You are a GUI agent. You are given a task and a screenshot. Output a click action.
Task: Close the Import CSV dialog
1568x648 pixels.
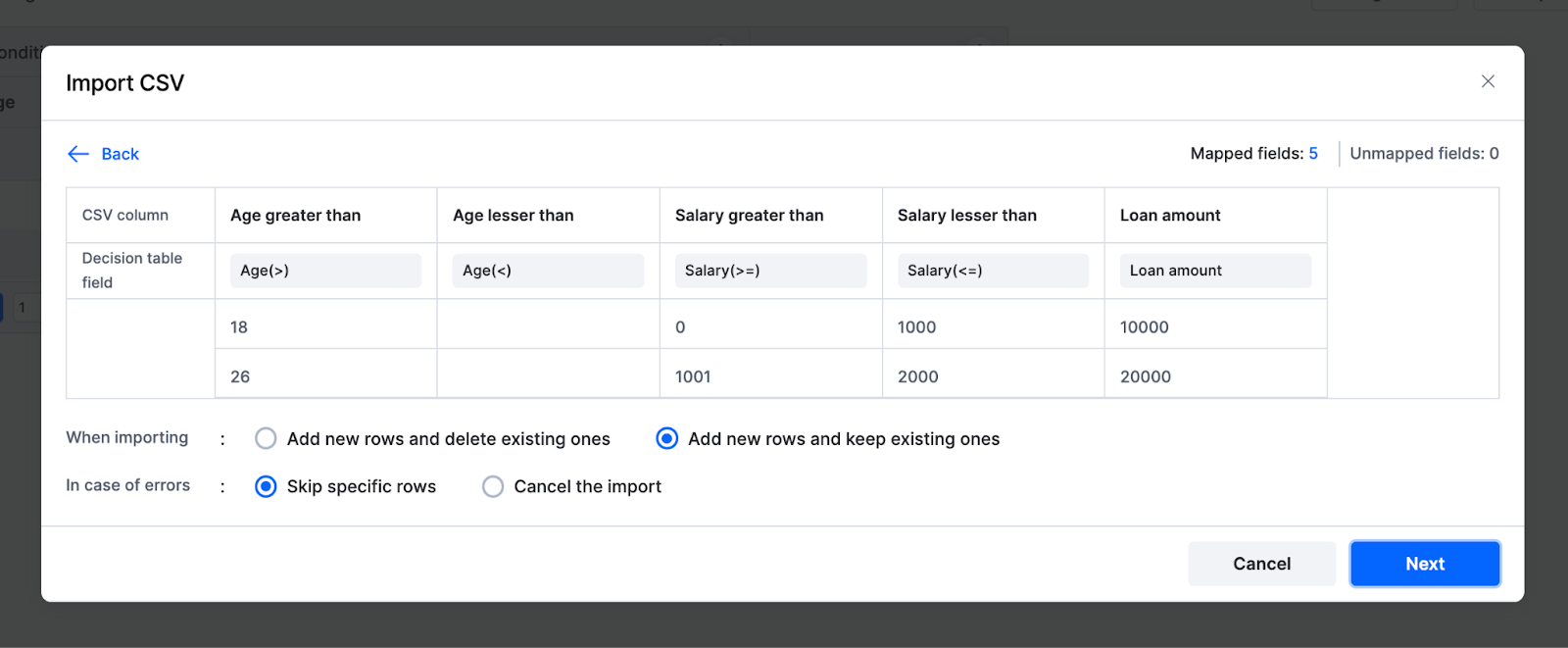(1488, 81)
